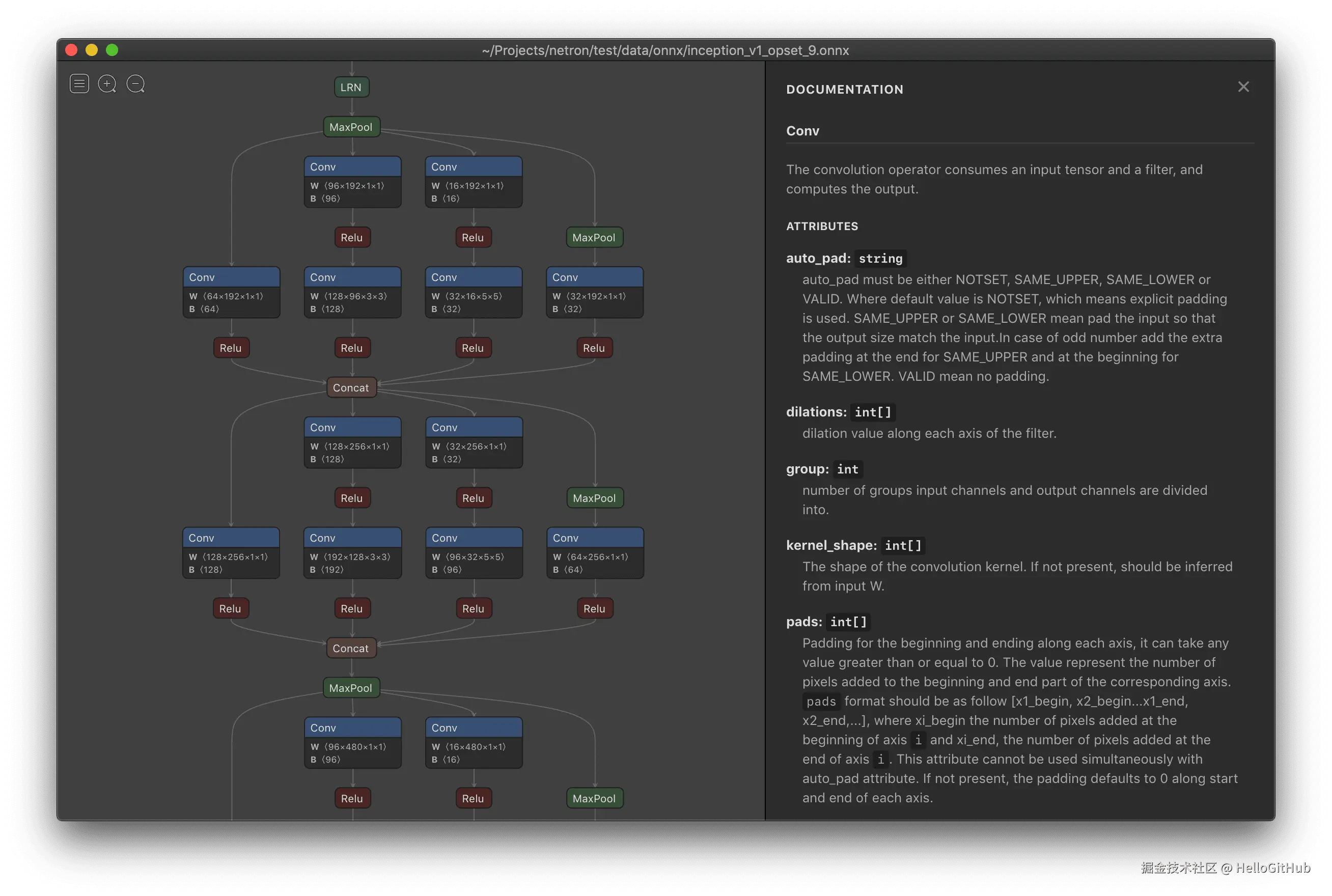This screenshot has height=896, width=1332.
Task: Open the model properties menu icon
Action: (79, 84)
